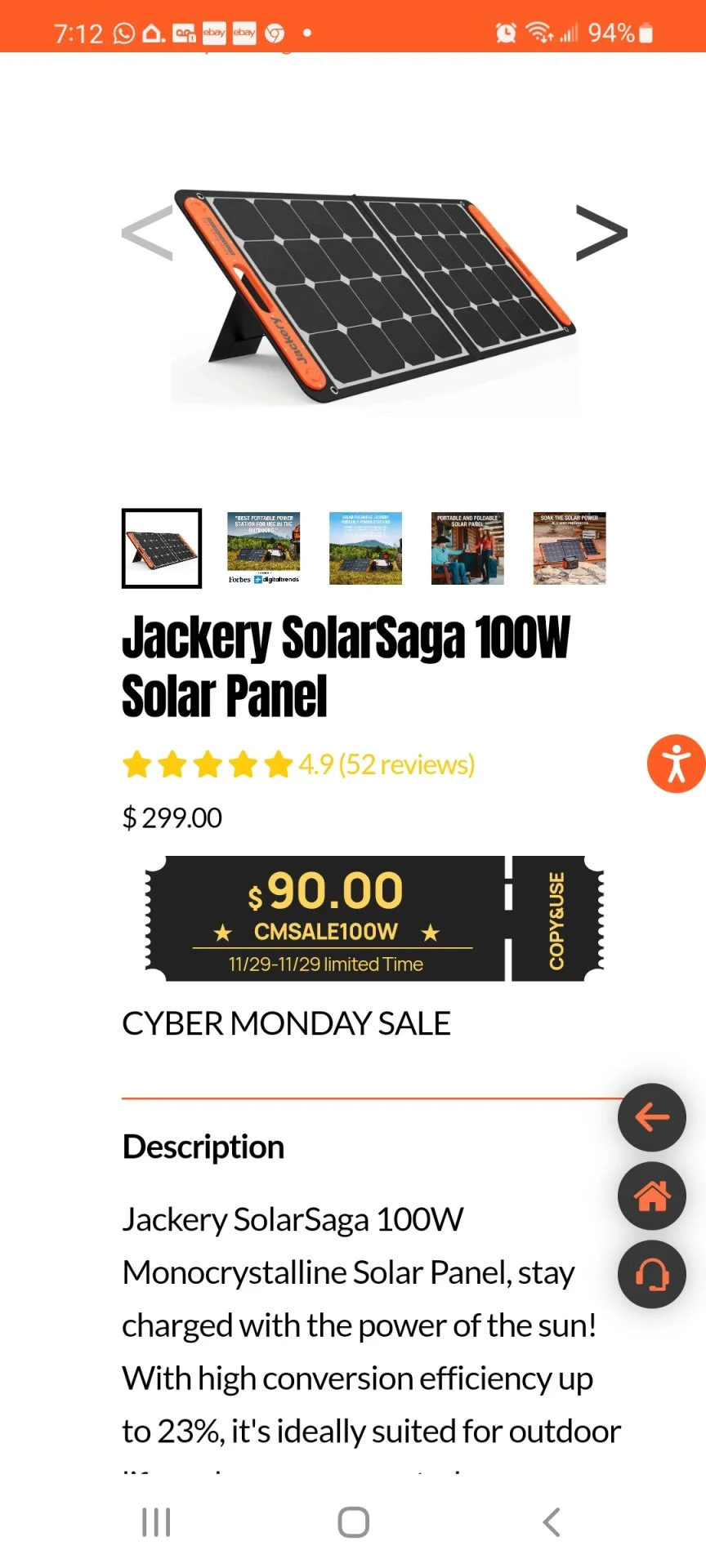
Task: Open customer support headset button
Action: [651, 1274]
